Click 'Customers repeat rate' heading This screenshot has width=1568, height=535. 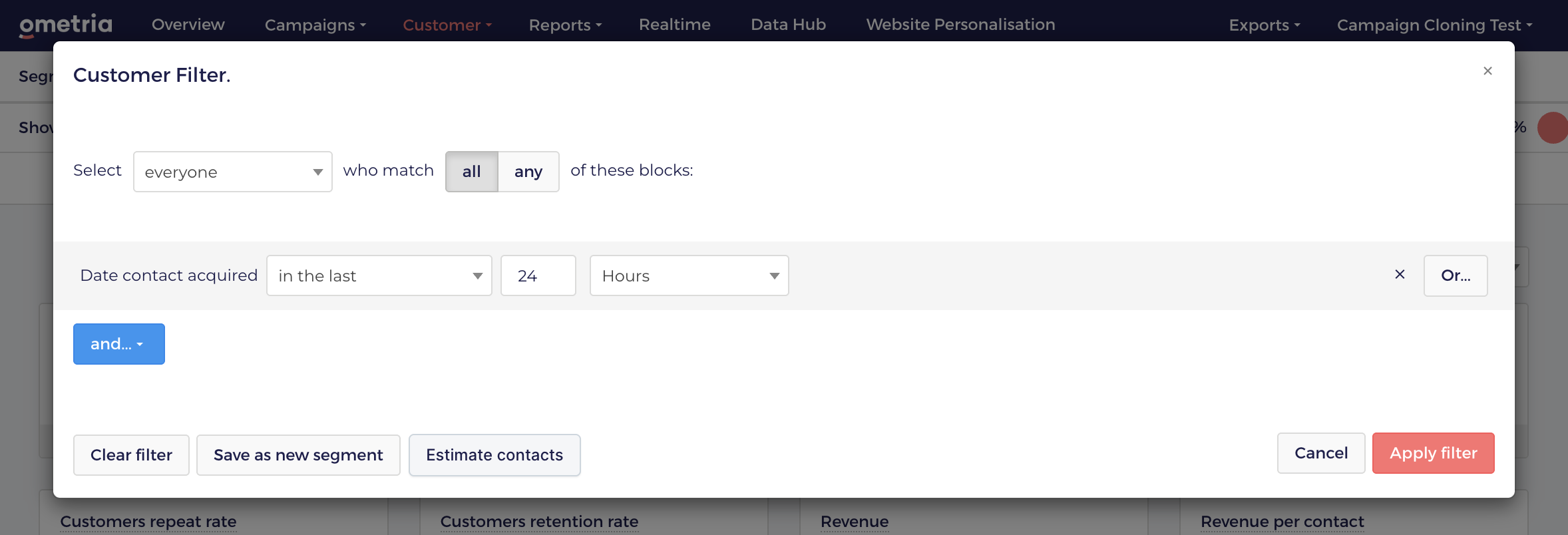(148, 522)
